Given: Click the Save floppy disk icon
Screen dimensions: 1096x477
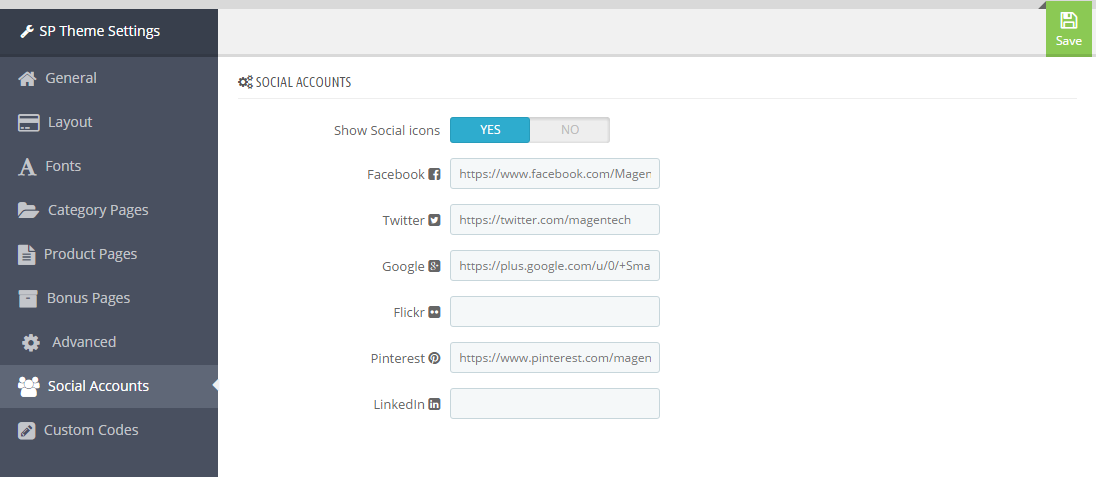Looking at the screenshot, I should (x=1068, y=20).
